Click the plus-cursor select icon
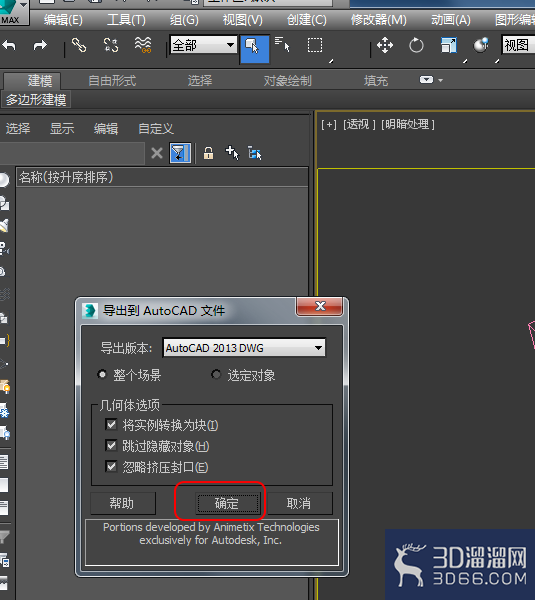This screenshot has height=600, width=535. pos(232,153)
